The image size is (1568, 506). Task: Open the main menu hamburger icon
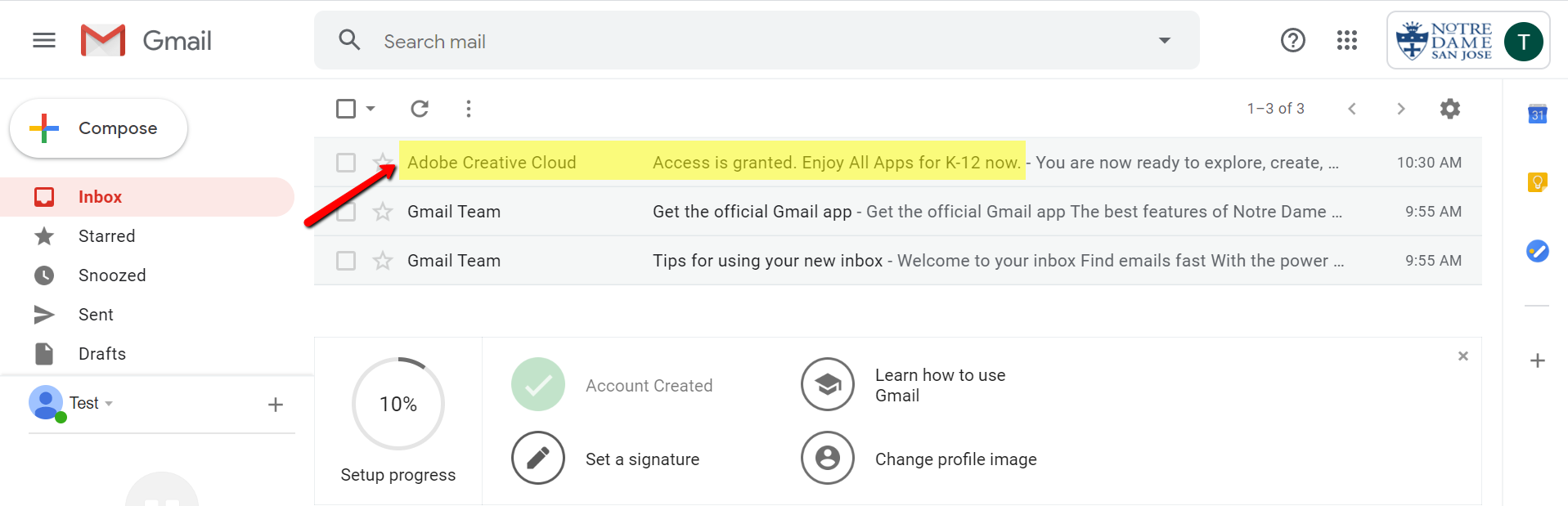[x=44, y=40]
